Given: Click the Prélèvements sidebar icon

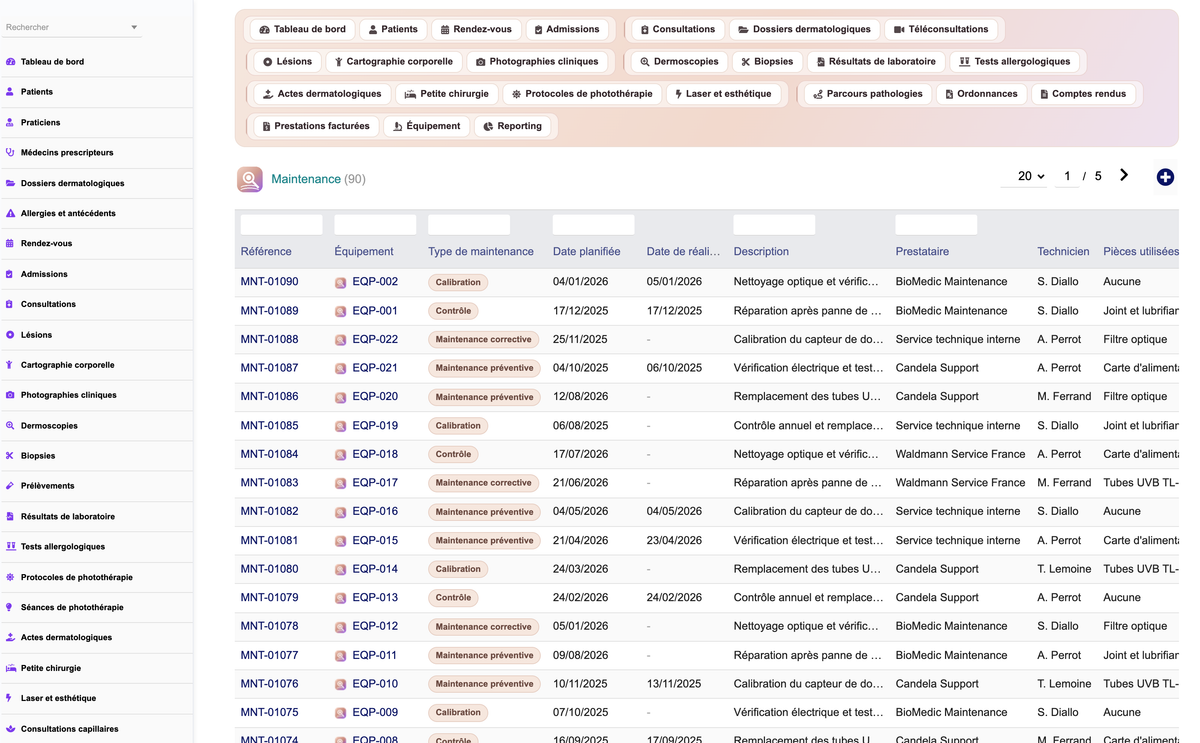Looking at the screenshot, I should tap(10, 486).
